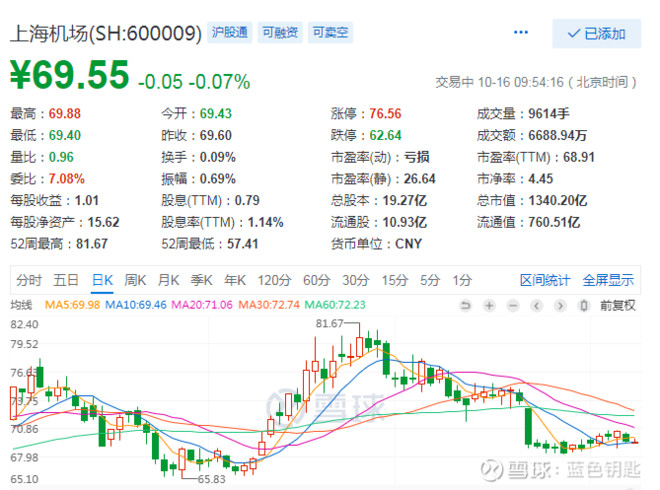
Task: Click the 委比 value 7.08%
Action: tap(67, 179)
